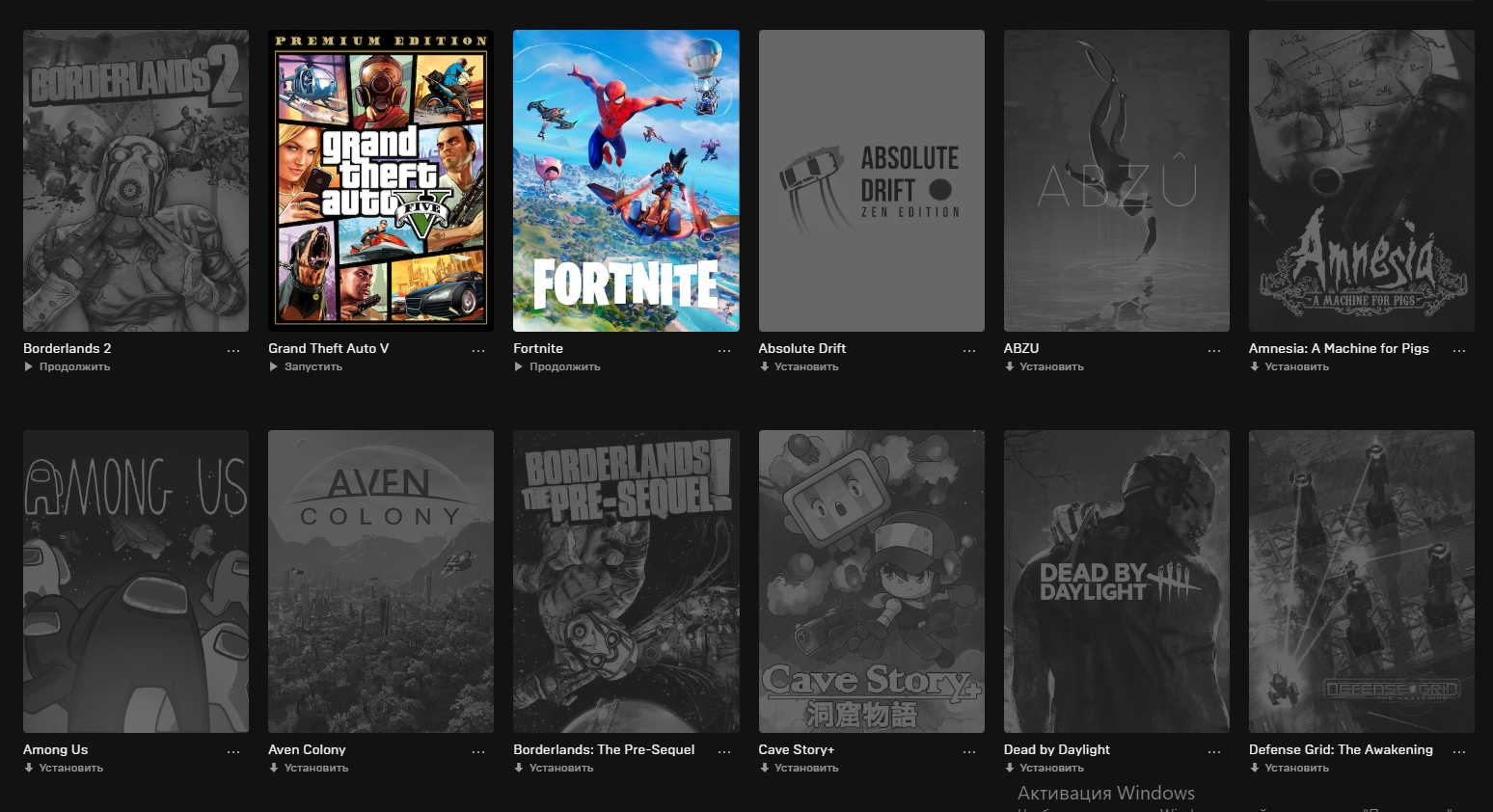Click 'Установить' under ABZU
The width and height of the screenshot is (1493, 812).
tap(1045, 367)
